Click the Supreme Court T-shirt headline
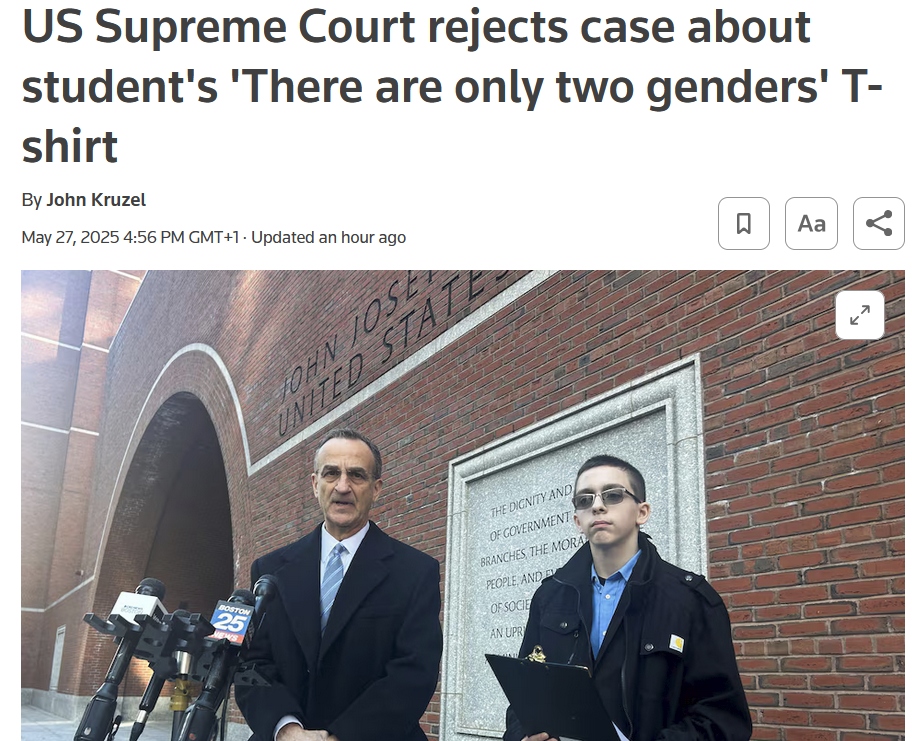This screenshot has width=912, height=741. pos(452,86)
